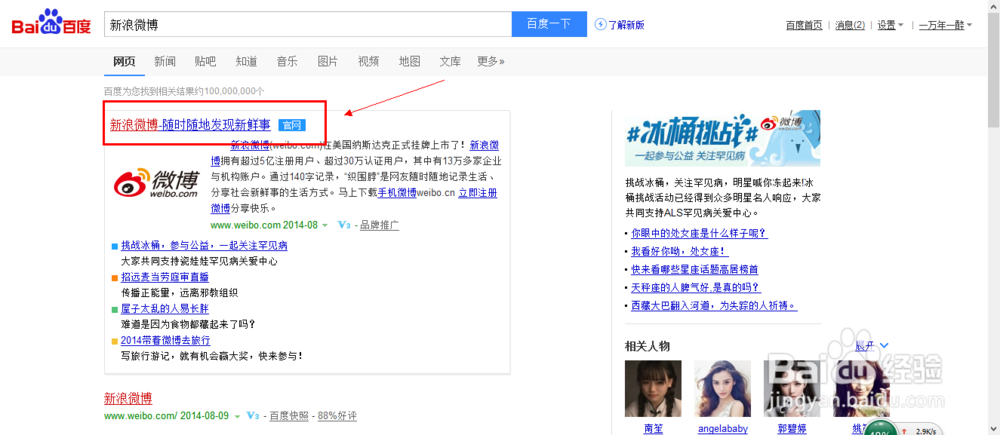Open 招远麦当劳庭审直播 link
This screenshot has height=435, width=1000.
(165, 277)
